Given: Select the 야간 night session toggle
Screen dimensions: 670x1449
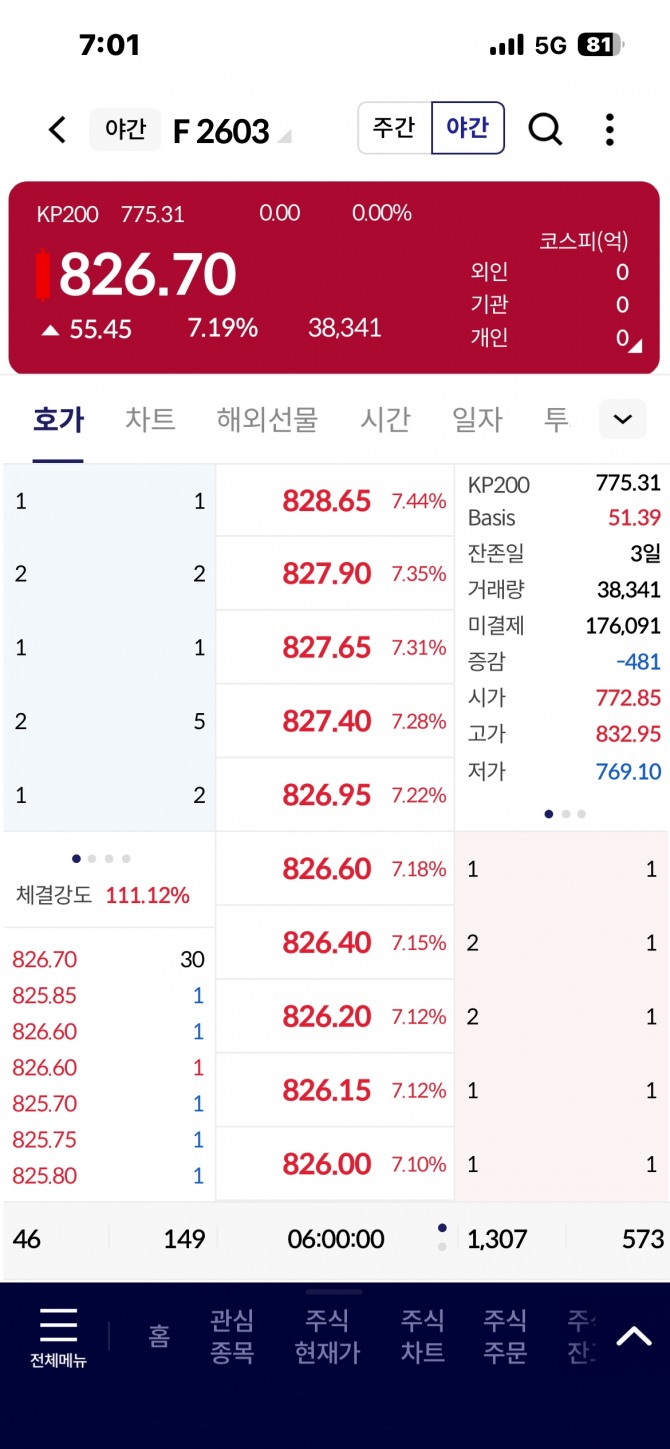Looking at the screenshot, I should tap(468, 128).
